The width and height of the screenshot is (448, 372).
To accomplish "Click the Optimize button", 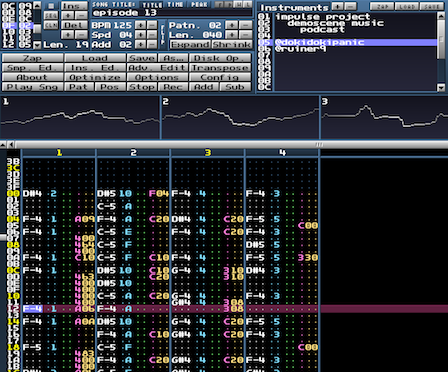I will click(x=95, y=77).
